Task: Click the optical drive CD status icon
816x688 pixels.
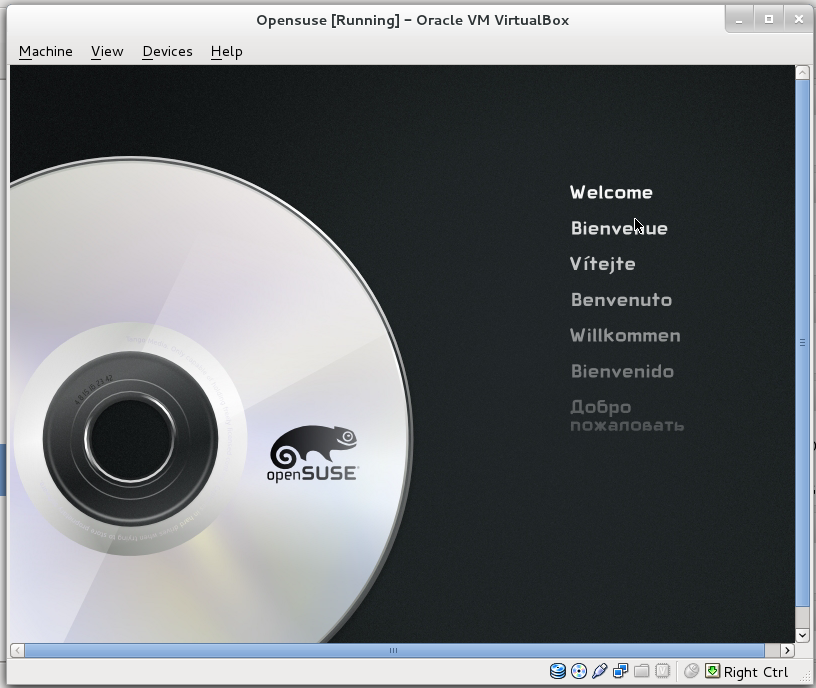Action: point(578,671)
